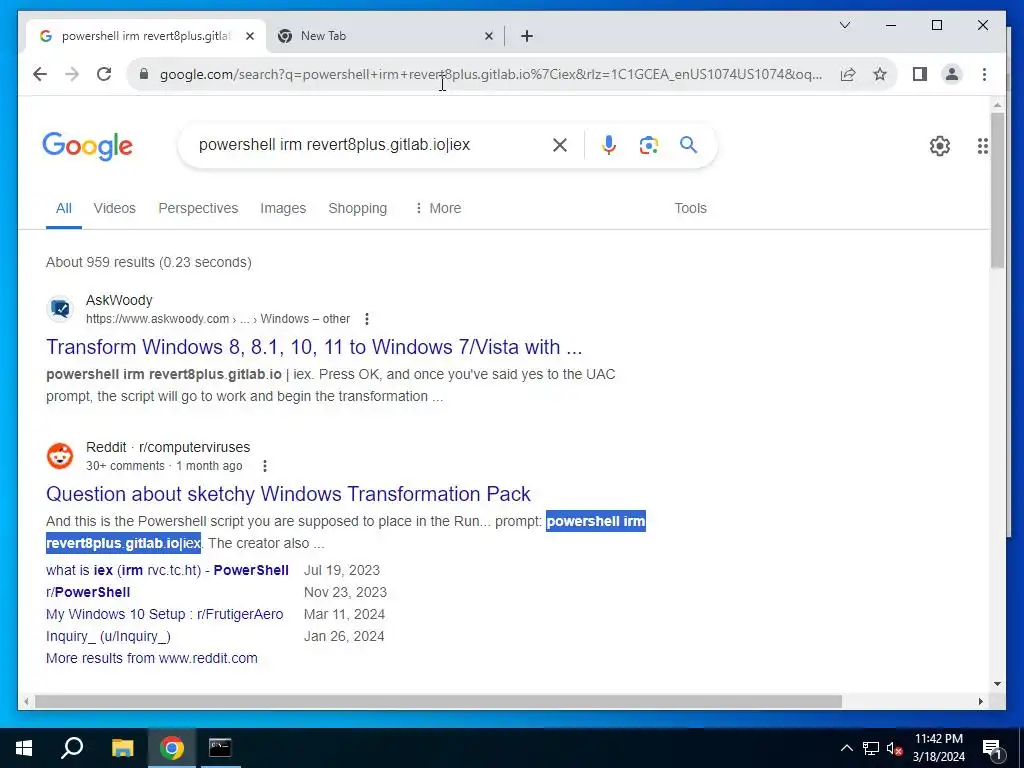Switch to Perspectives tab
Screen dimensions: 1024x768
[198, 208]
